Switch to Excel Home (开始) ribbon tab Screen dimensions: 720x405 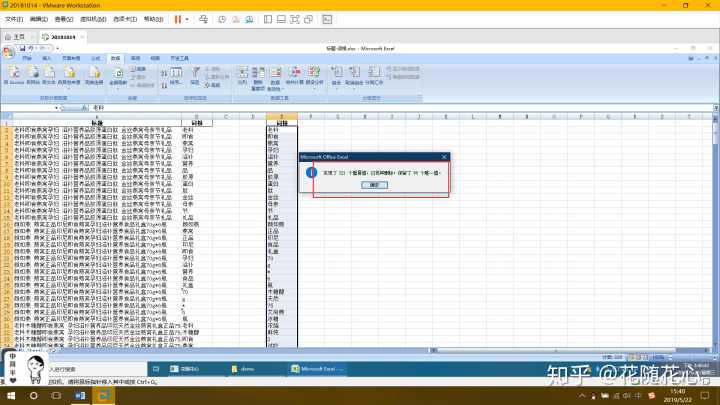coord(27,58)
